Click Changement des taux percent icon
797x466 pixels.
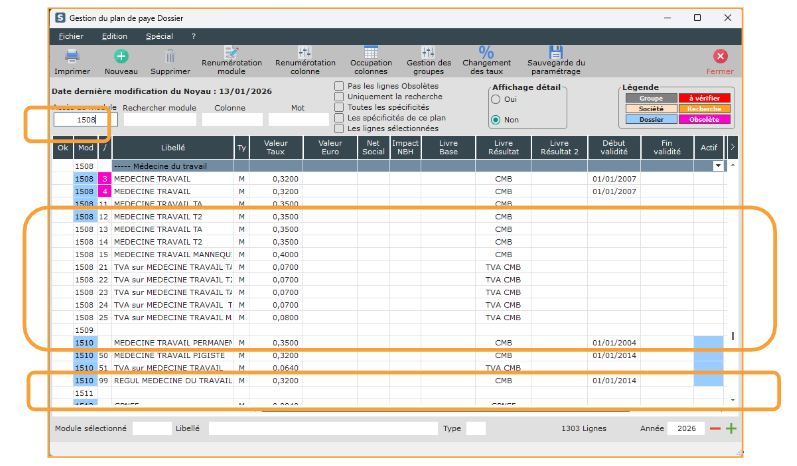pyautogui.click(x=486, y=53)
